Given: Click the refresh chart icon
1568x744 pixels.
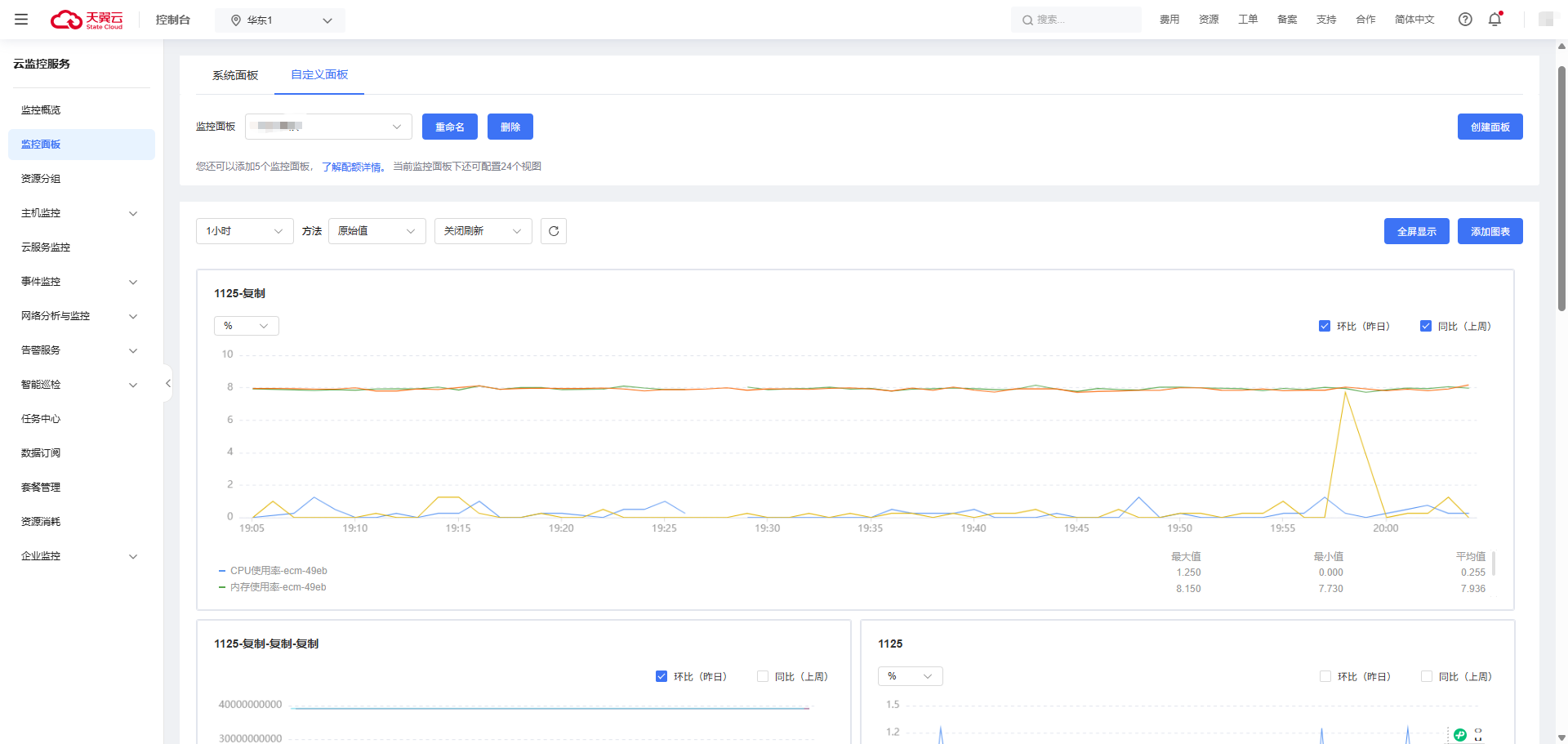Looking at the screenshot, I should [x=554, y=231].
